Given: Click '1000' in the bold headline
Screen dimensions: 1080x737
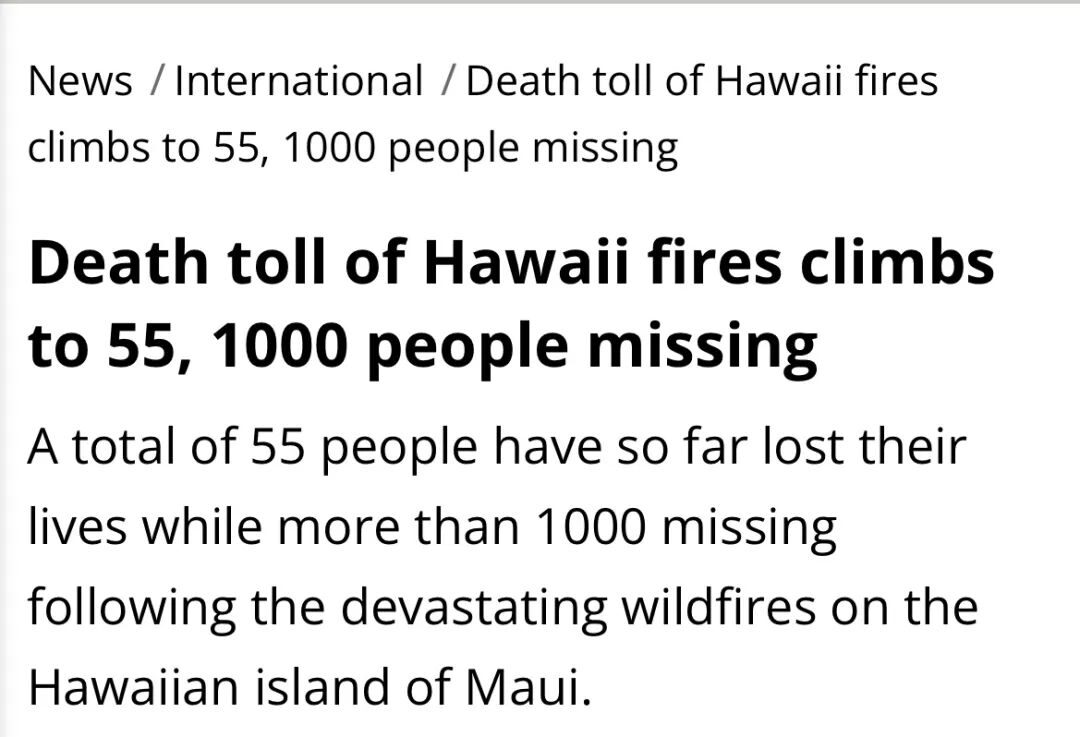Looking at the screenshot, I should coord(279,346).
